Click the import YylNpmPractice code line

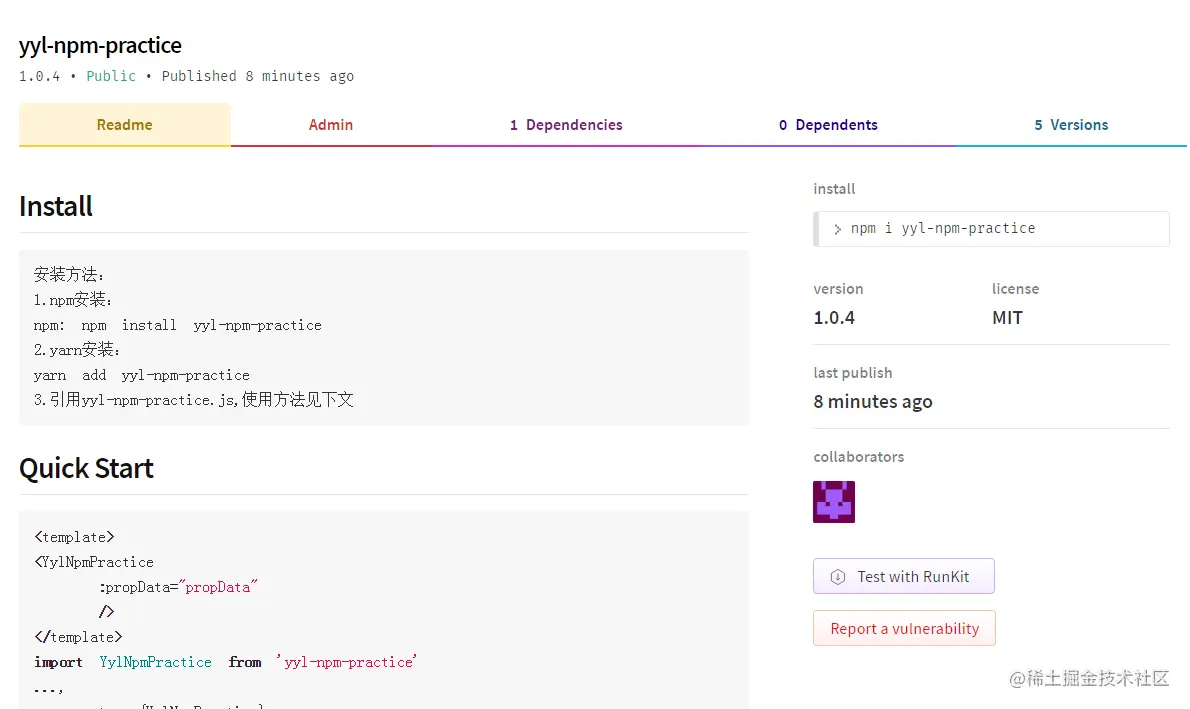pos(225,662)
